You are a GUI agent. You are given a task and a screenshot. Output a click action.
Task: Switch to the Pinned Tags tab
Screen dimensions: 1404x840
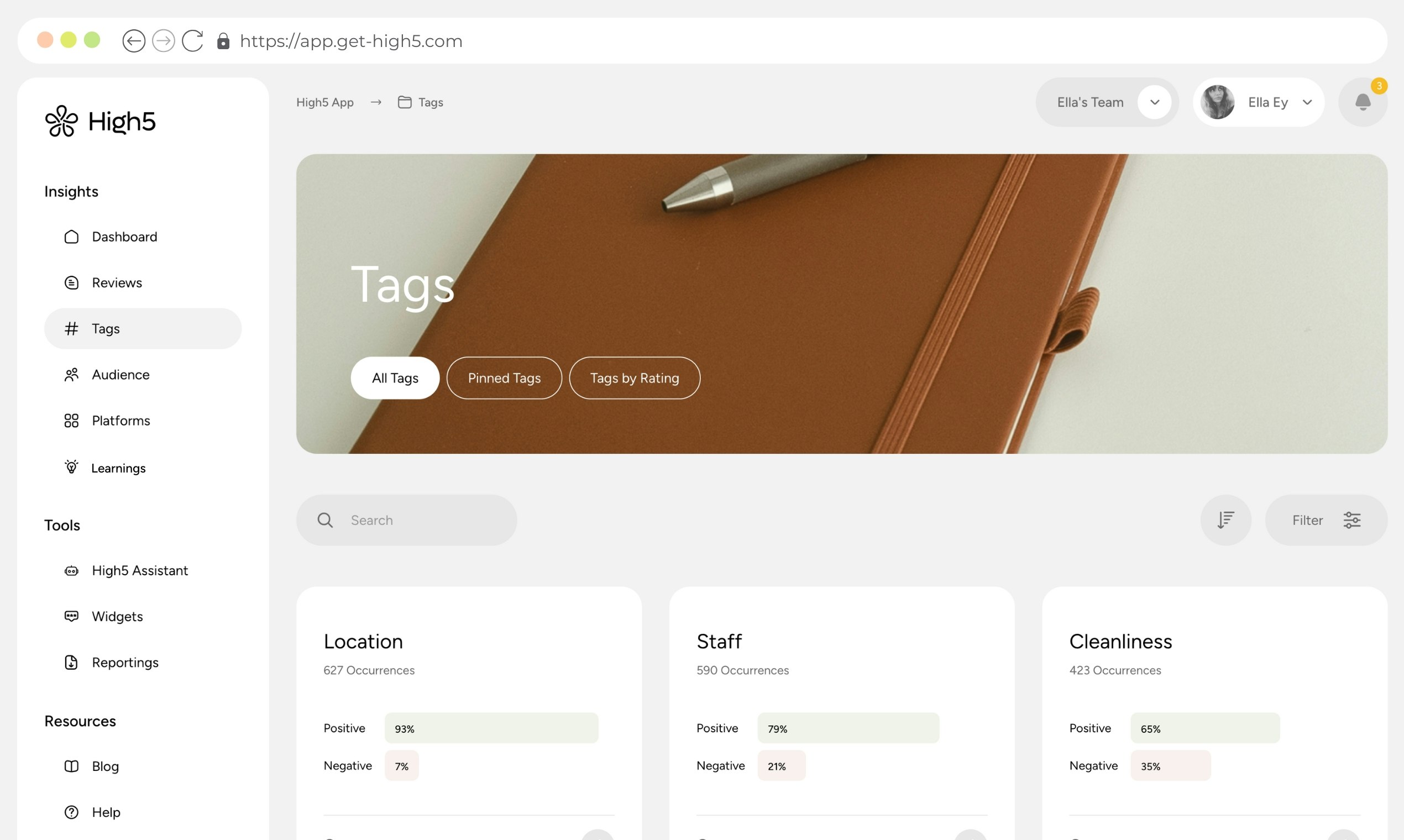(504, 378)
